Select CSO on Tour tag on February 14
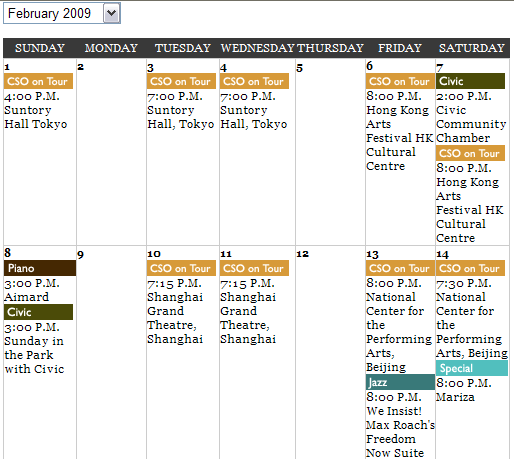Screen dimensions: 514x459 tap(470, 268)
